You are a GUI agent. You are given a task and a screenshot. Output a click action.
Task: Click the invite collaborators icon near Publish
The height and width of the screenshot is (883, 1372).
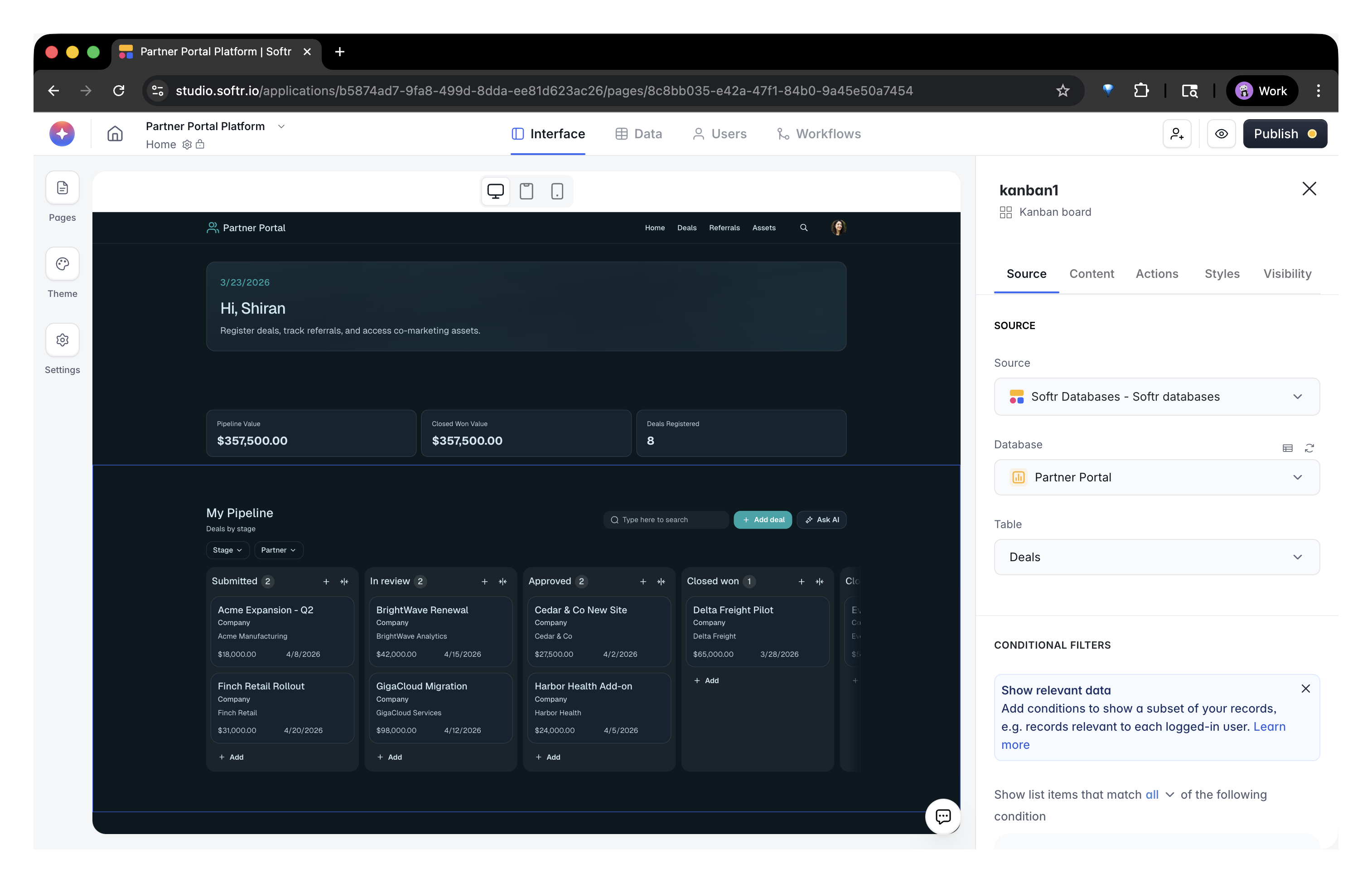pos(1177,134)
